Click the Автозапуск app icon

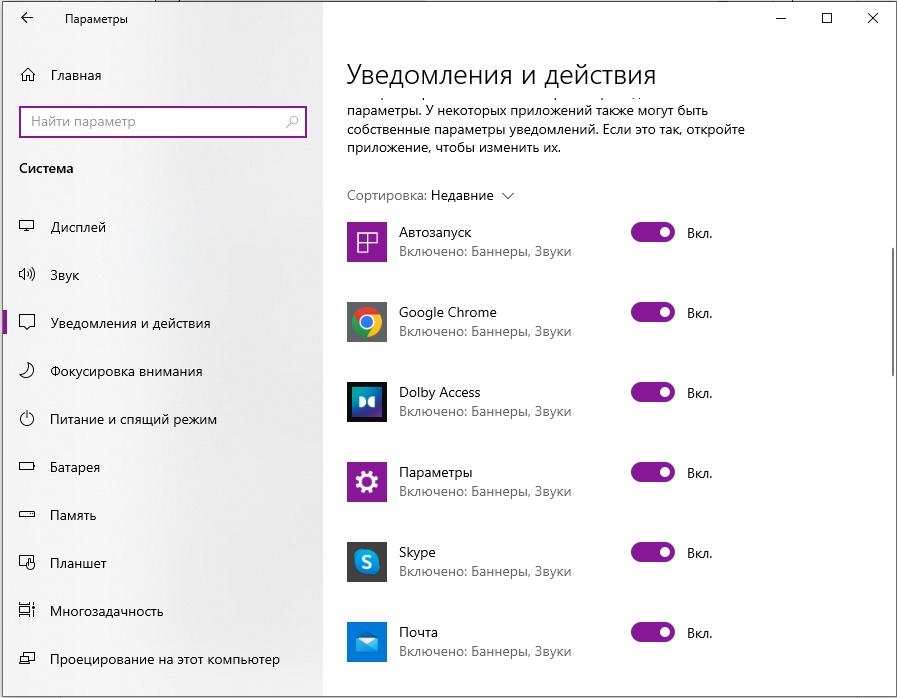[367, 242]
